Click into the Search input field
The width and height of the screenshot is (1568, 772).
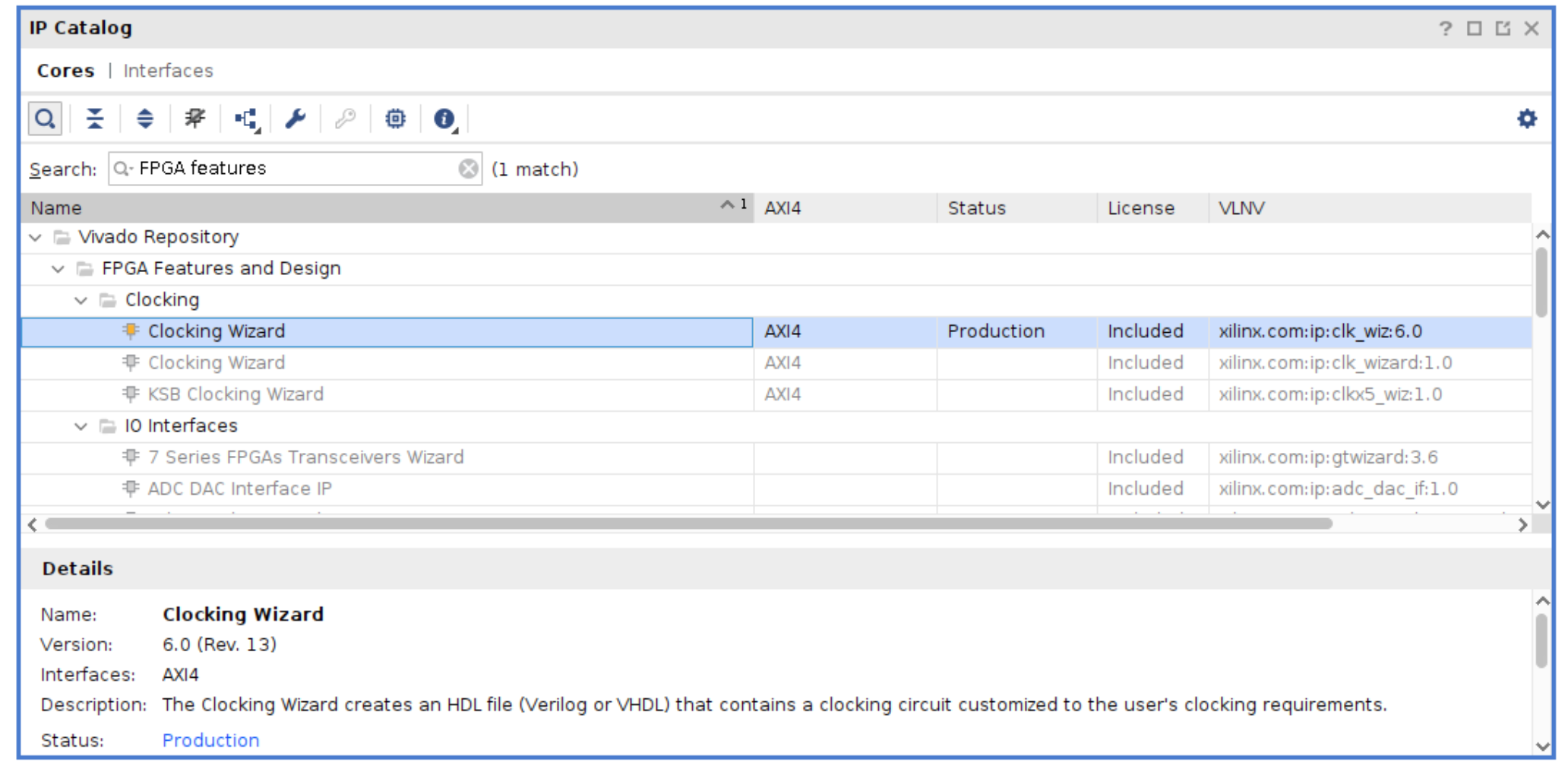[296, 169]
